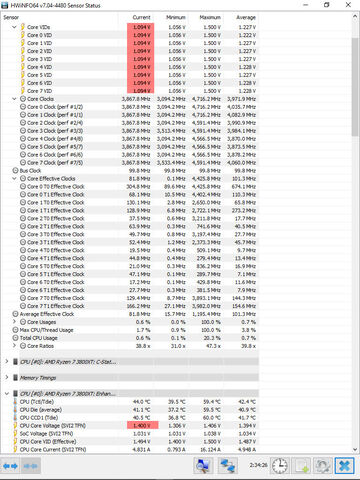Open sensor settings gear icon
The image size is (360, 480).
(323, 466)
